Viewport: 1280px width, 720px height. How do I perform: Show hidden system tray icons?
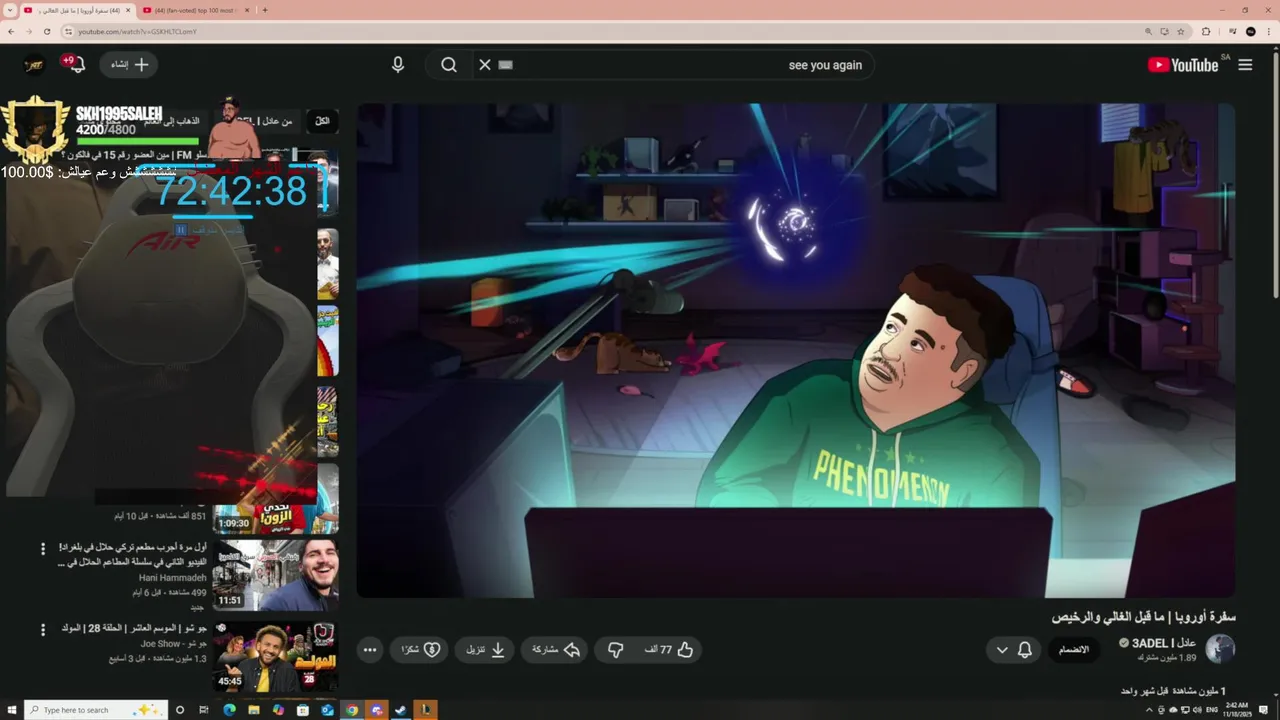pyautogui.click(x=1148, y=710)
